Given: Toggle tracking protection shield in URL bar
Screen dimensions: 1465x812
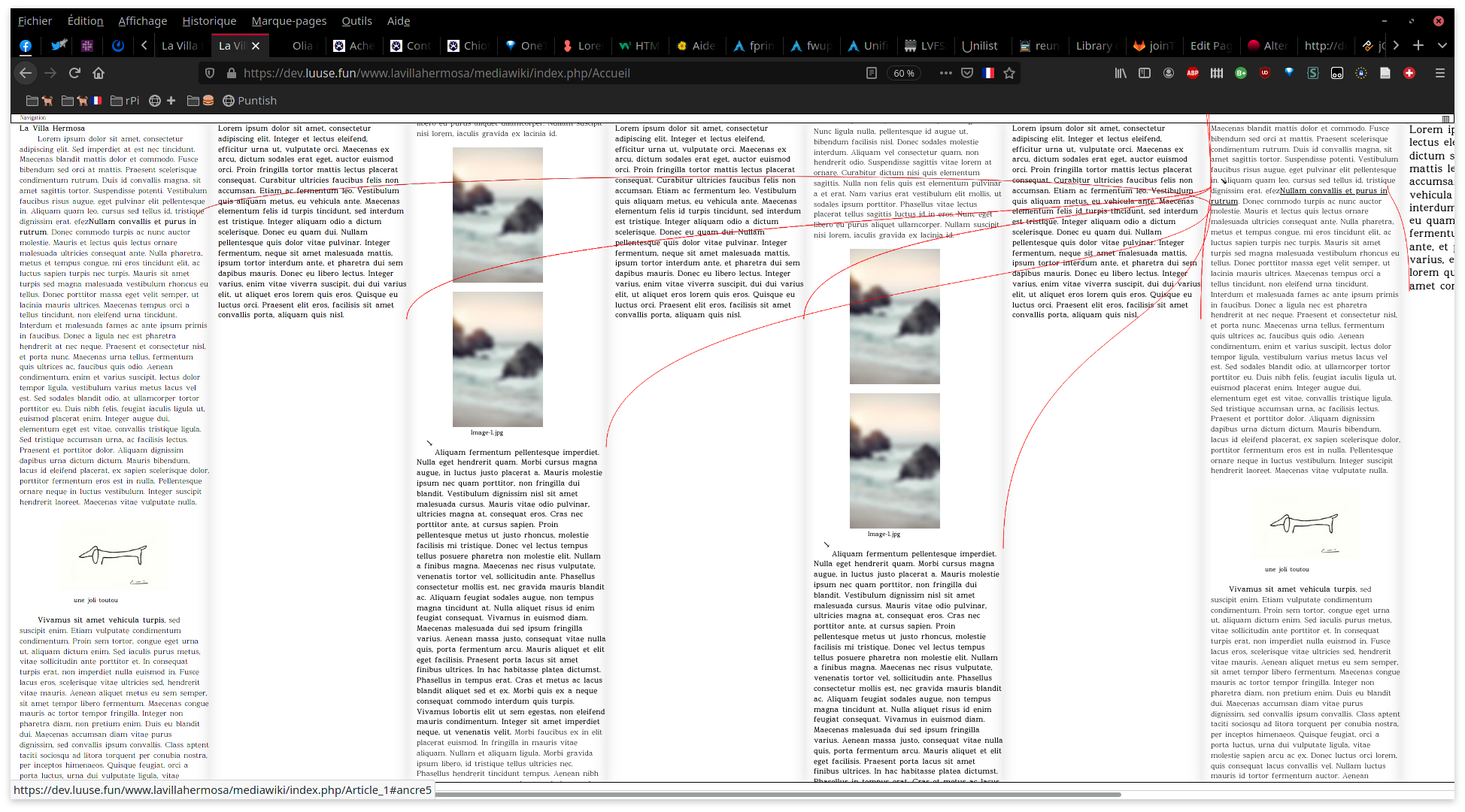Looking at the screenshot, I should [x=210, y=73].
